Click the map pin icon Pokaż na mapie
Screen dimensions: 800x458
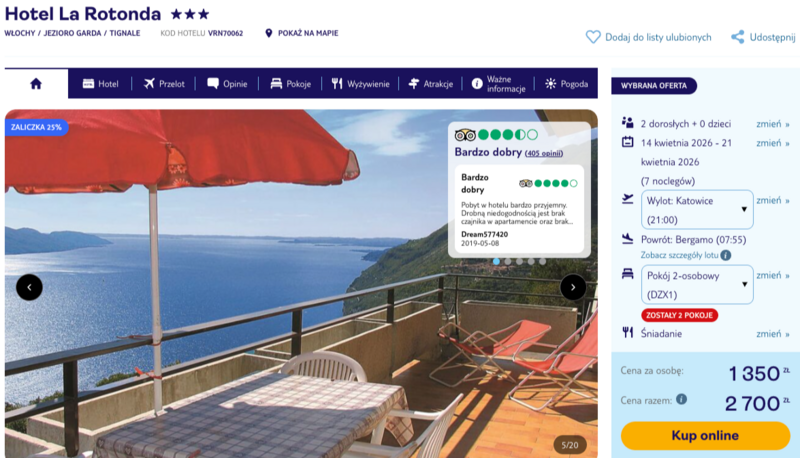[x=268, y=33]
